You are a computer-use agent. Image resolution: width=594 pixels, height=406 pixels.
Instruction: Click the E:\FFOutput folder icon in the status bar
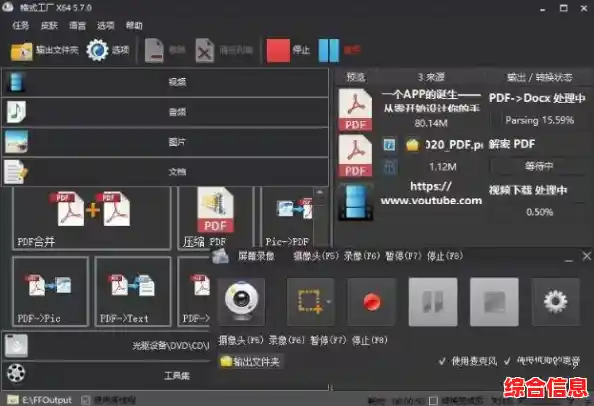[x=13, y=400]
